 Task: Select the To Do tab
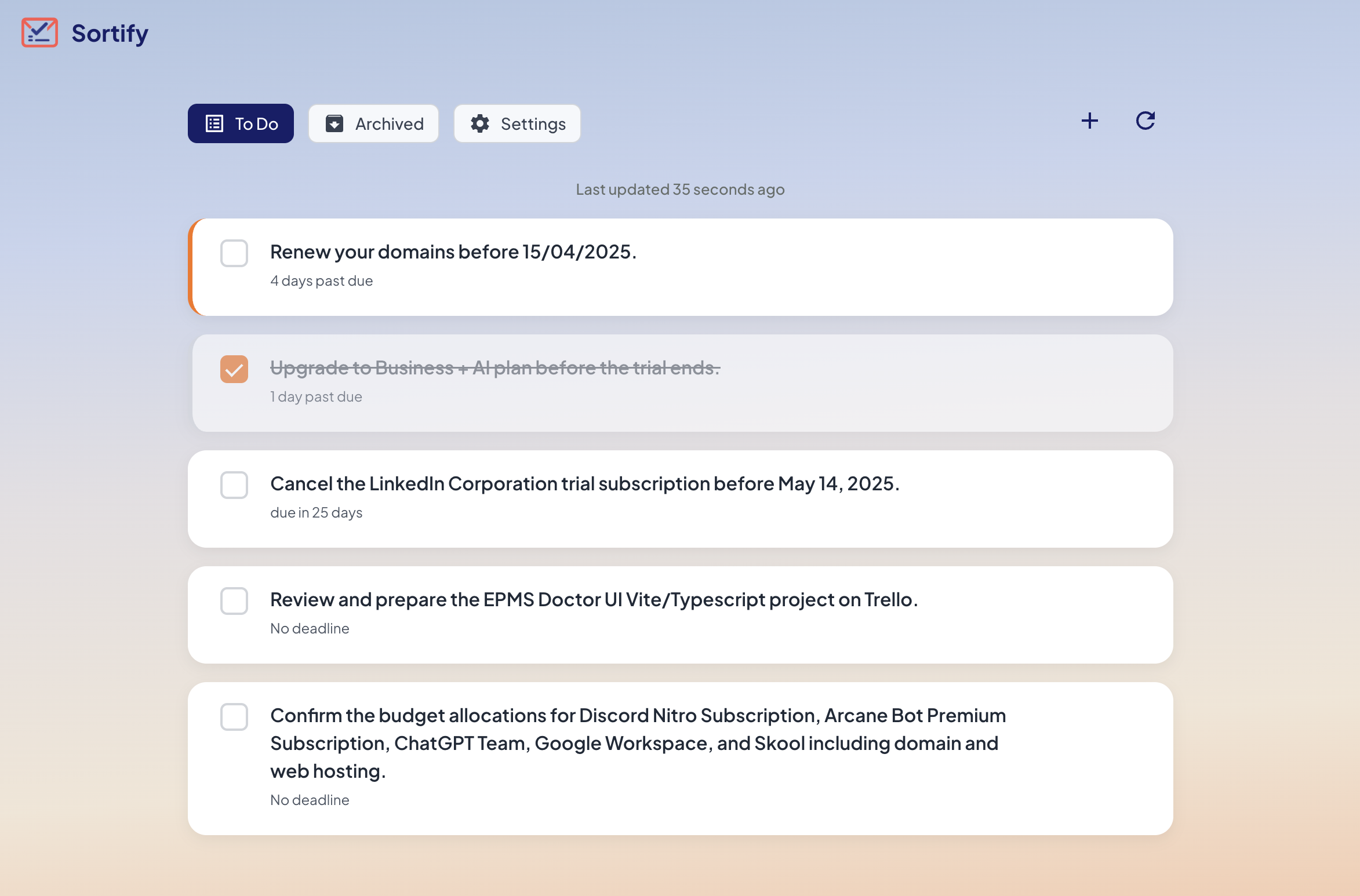(241, 123)
